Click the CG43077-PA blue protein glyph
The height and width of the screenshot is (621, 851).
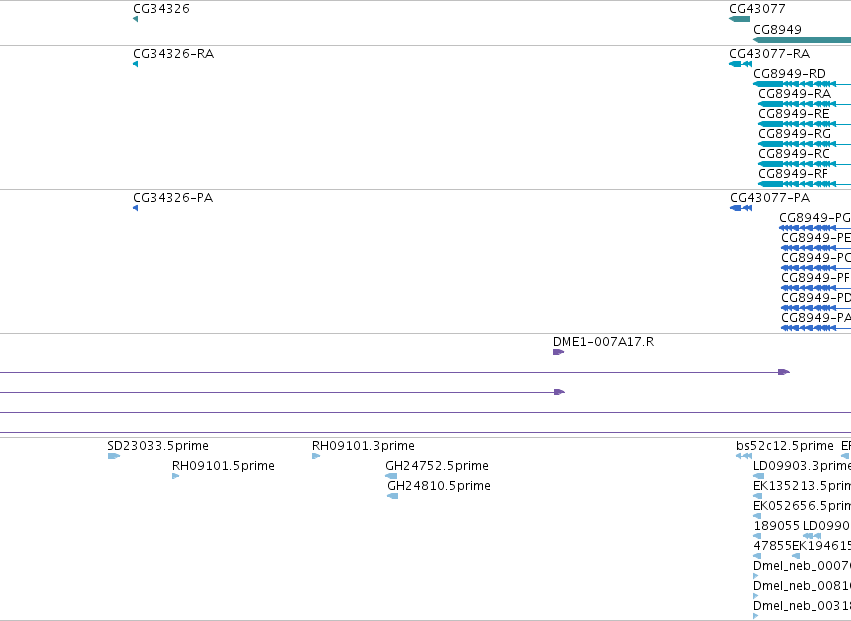click(741, 208)
